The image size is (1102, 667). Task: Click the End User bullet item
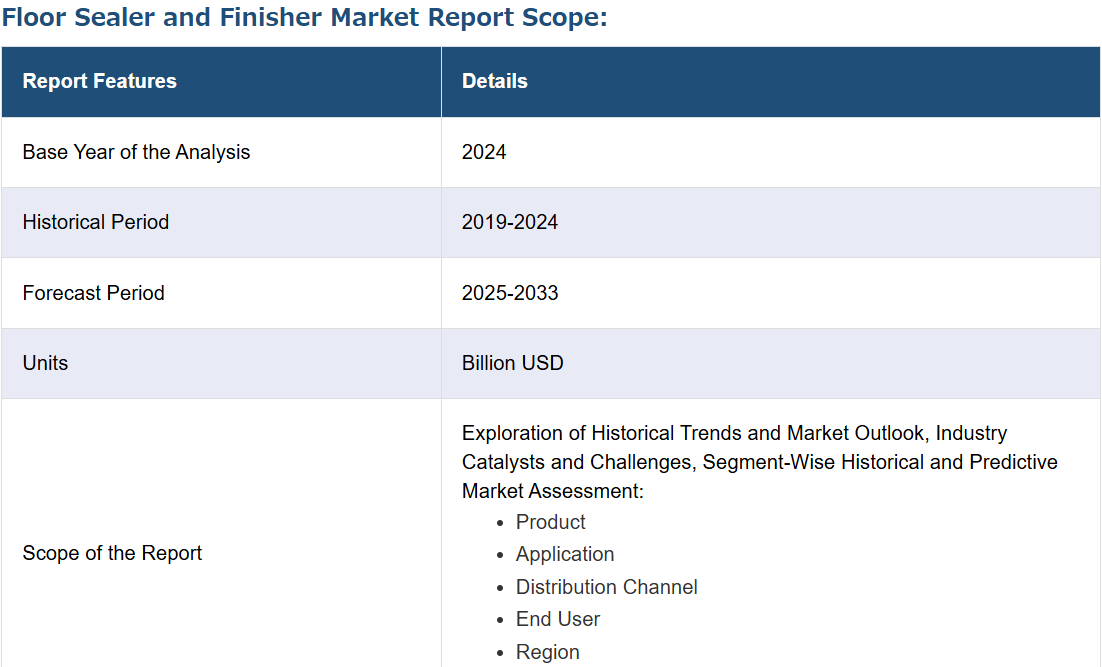[x=557, y=619]
